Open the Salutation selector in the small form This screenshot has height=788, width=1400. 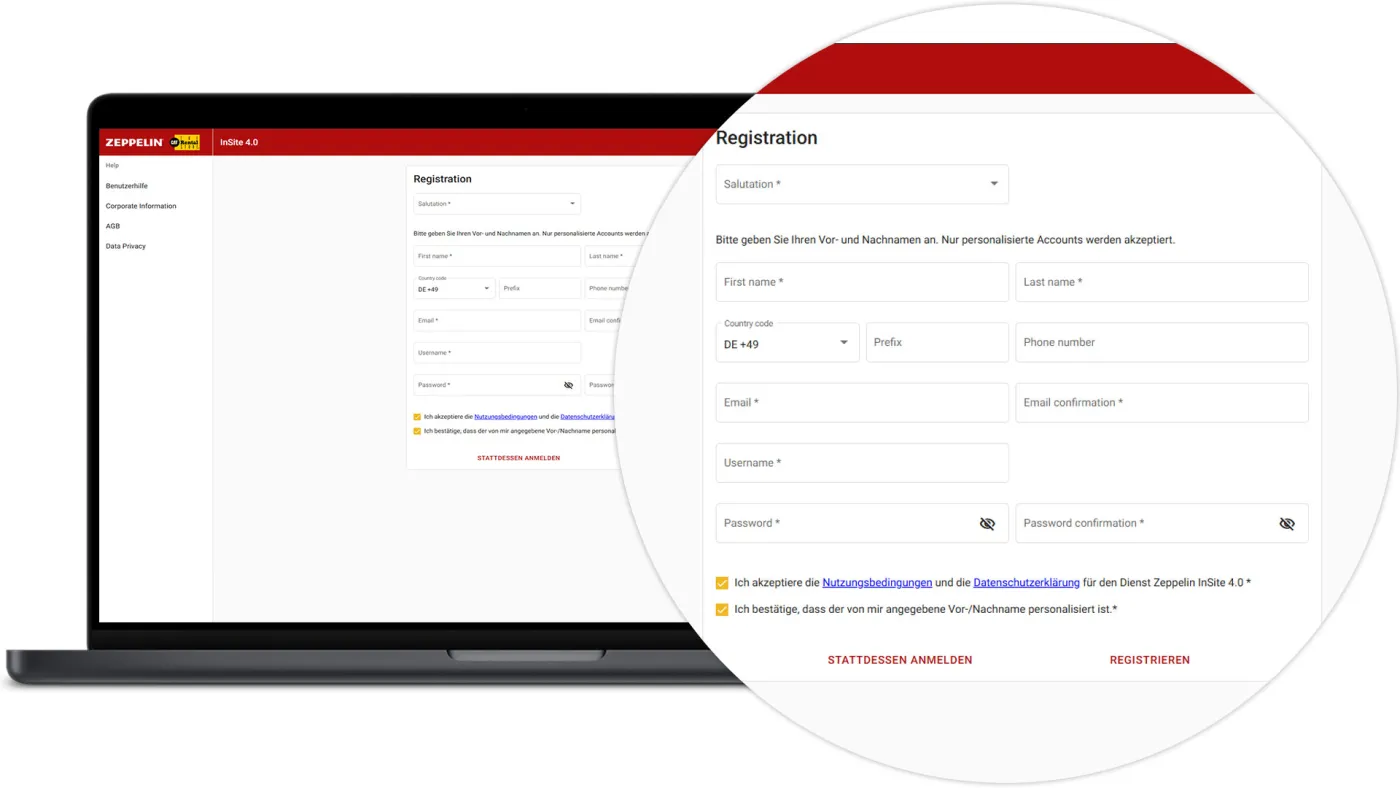(497, 203)
